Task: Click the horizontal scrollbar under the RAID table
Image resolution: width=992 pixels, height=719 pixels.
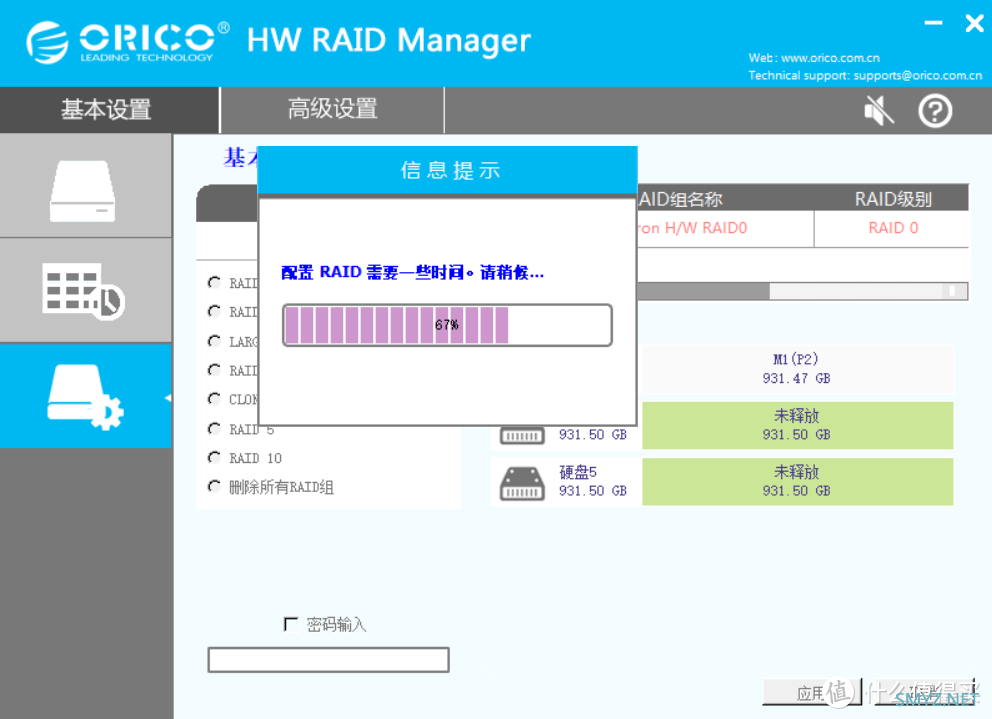Action: pos(802,291)
